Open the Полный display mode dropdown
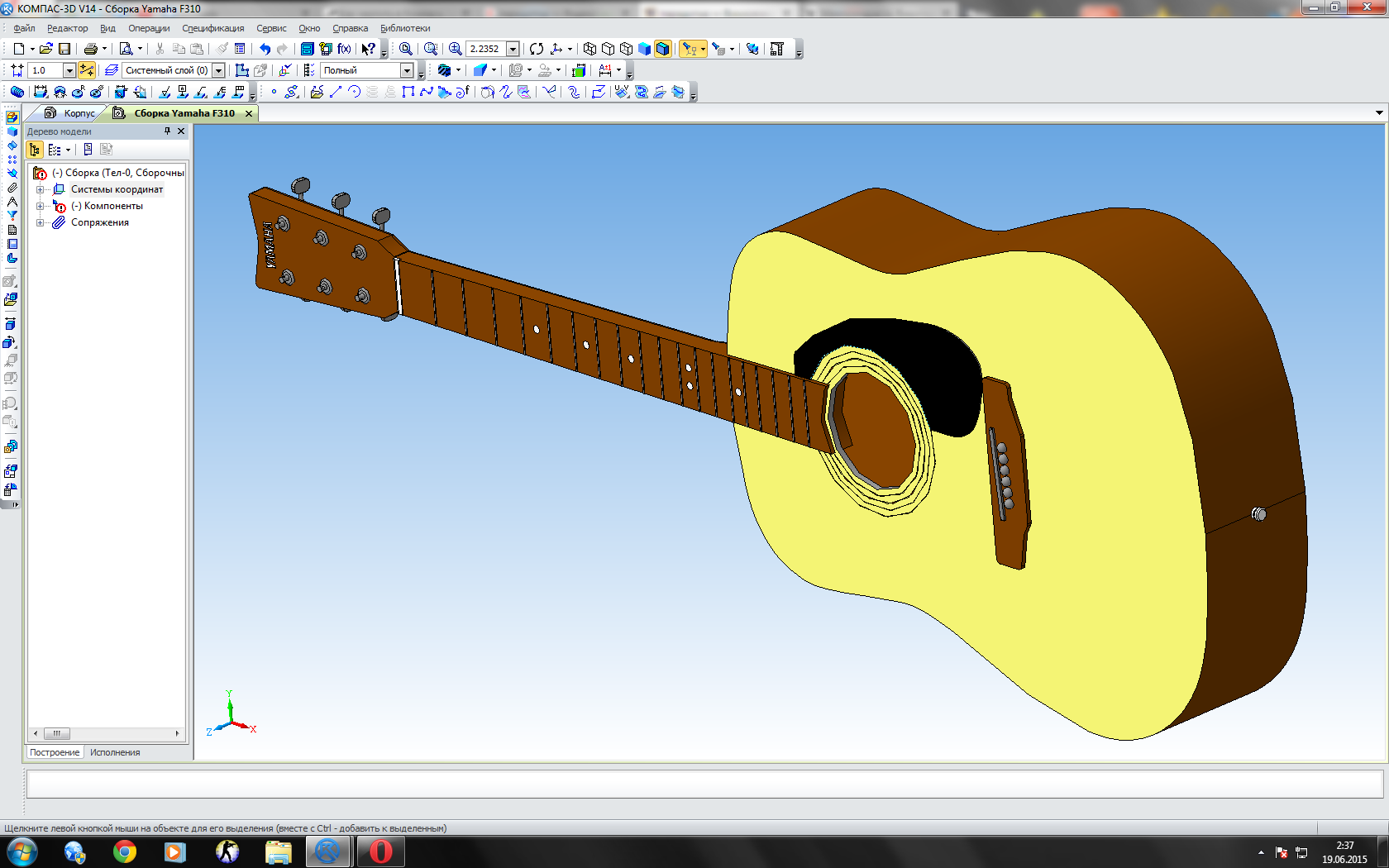Image resolution: width=1389 pixels, height=868 pixels. pos(407,70)
